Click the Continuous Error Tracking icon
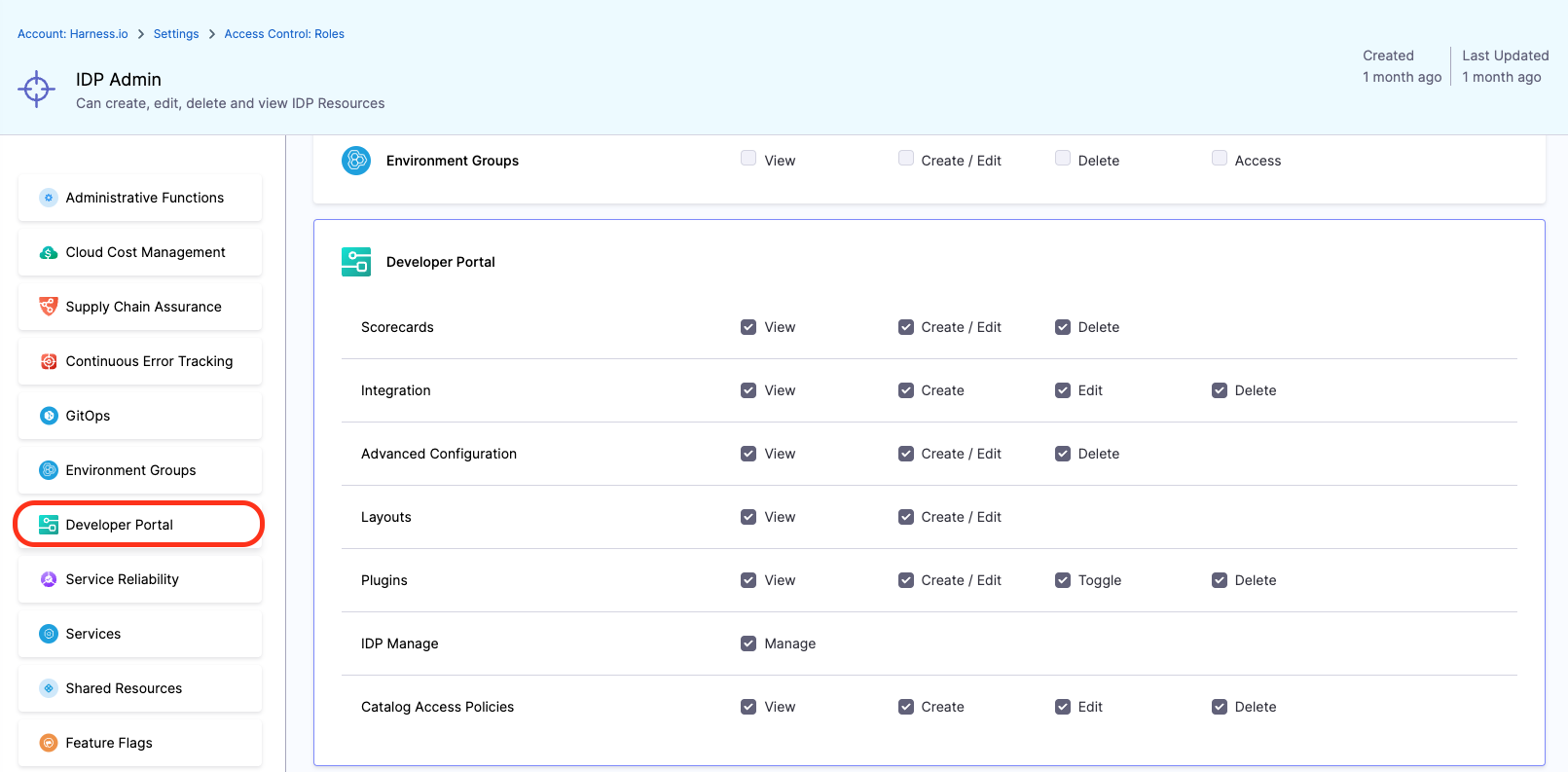The image size is (1568, 772). pyautogui.click(x=49, y=361)
